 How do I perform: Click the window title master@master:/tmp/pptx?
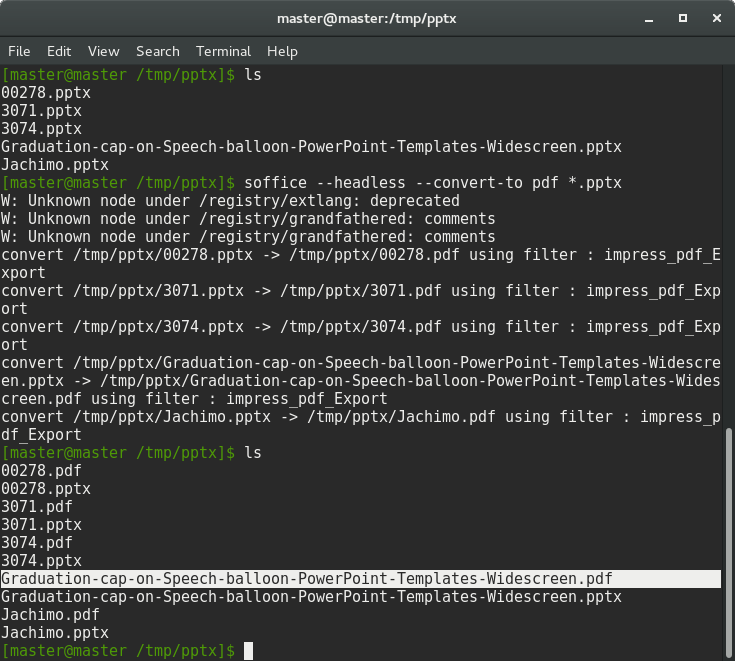(x=367, y=18)
